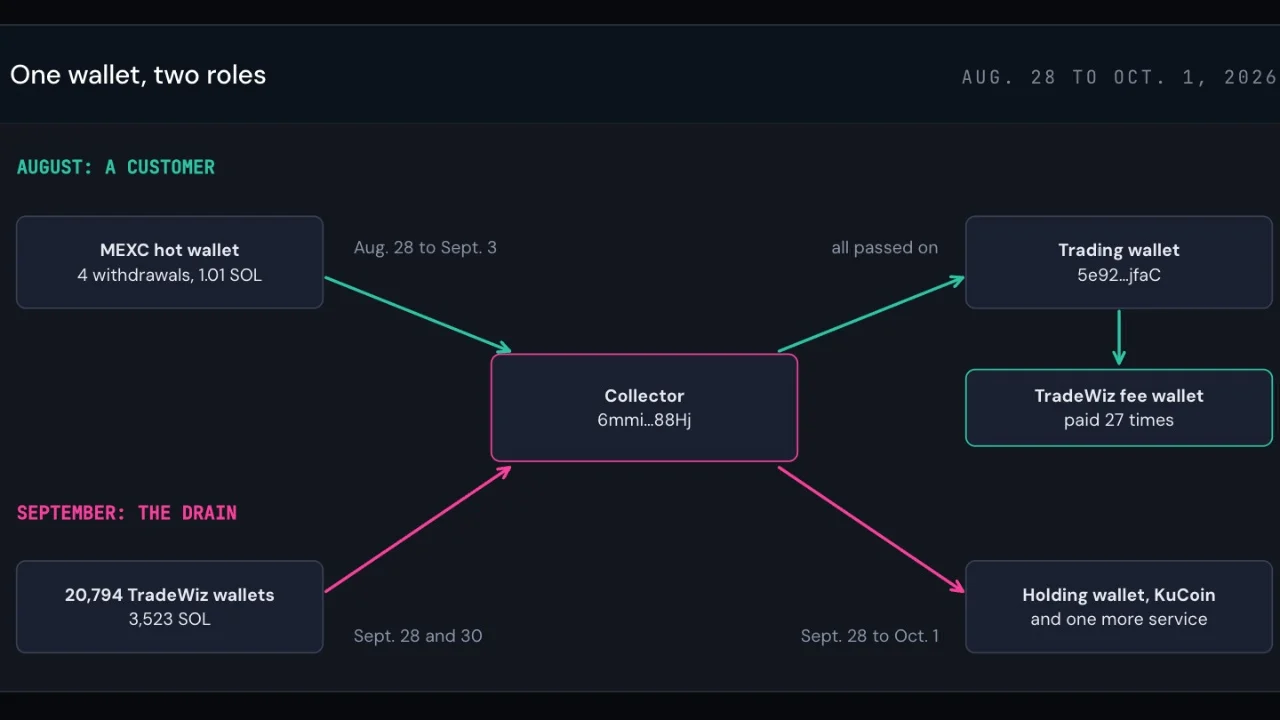Select the TradeWiz fee wallet box
This screenshot has height=720, width=1280.
[1119, 408]
